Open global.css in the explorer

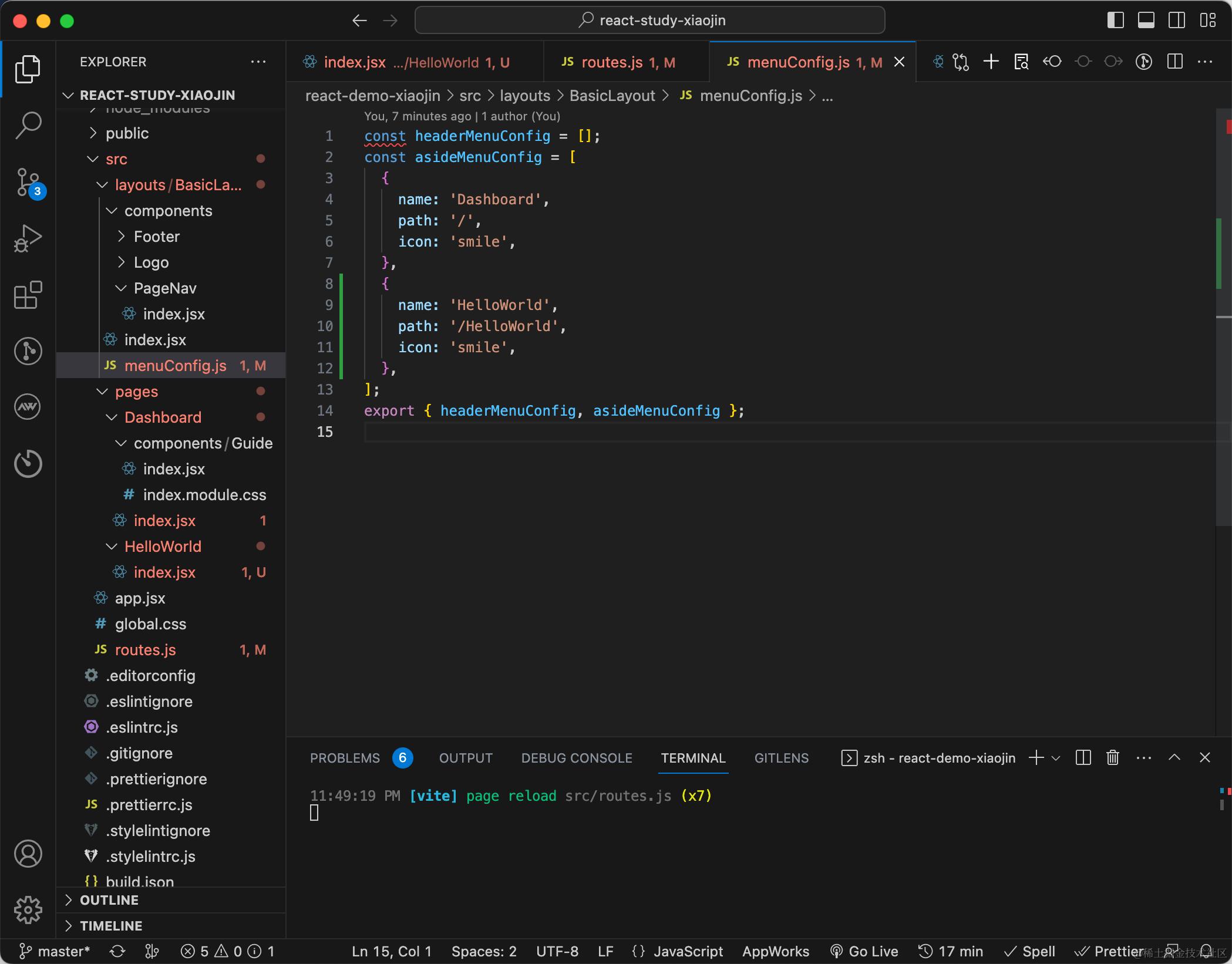tap(150, 624)
